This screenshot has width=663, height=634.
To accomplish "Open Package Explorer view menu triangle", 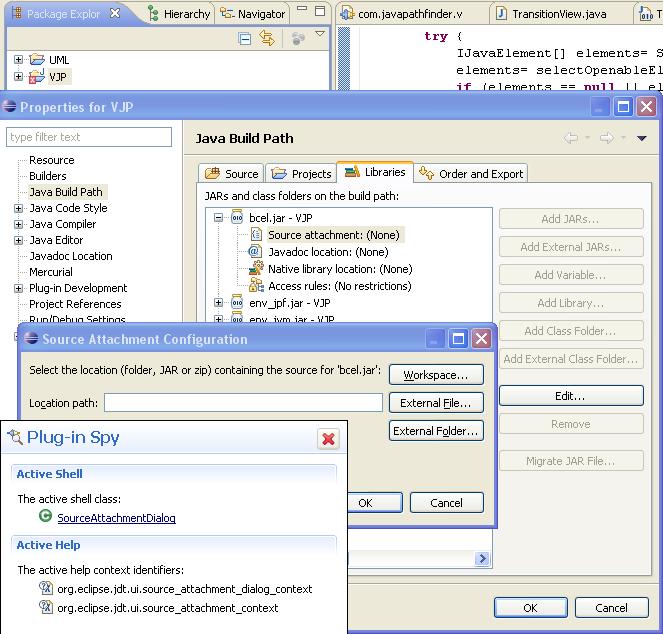I will (320, 35).
